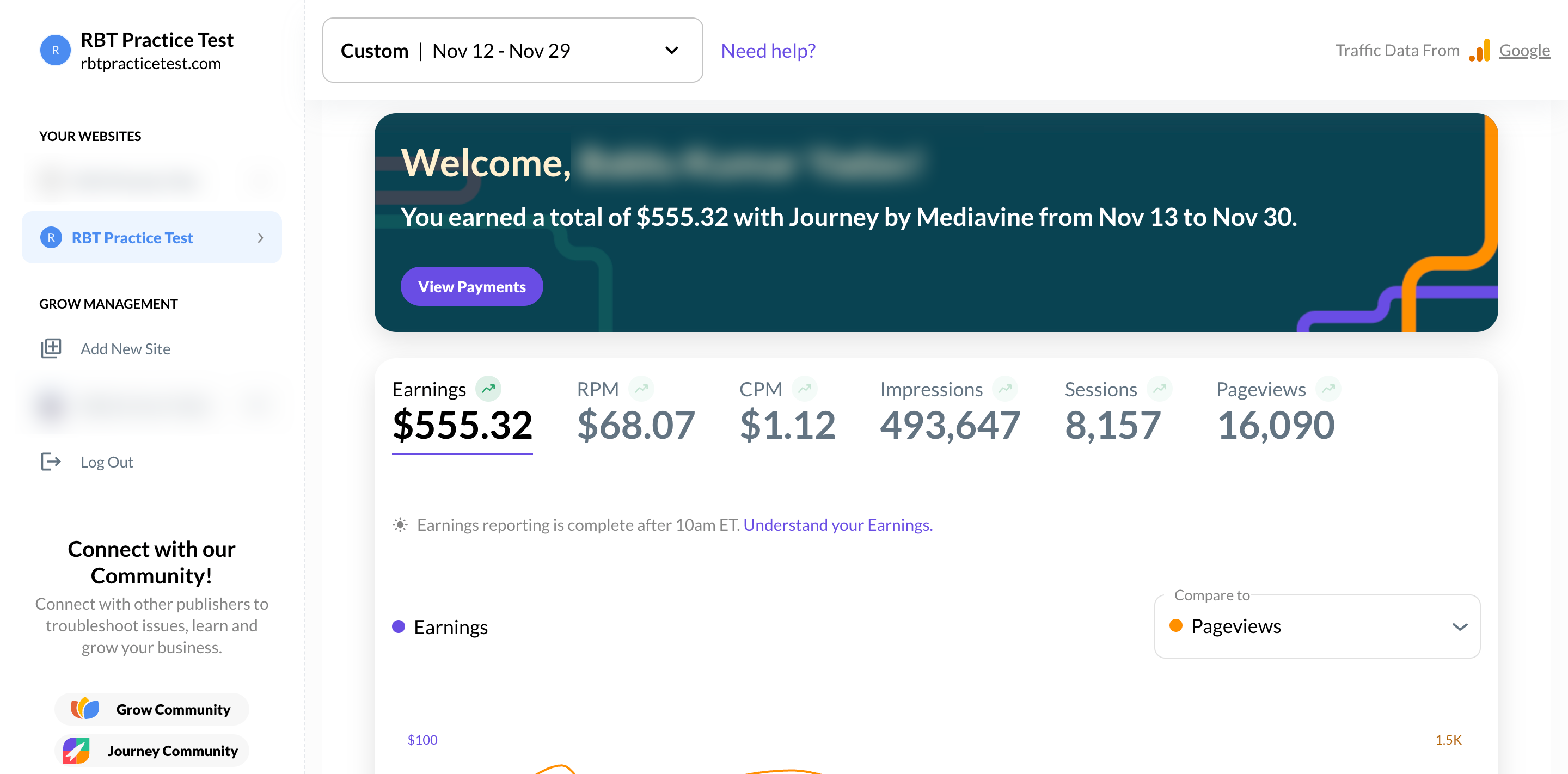Click the Add New Site icon
Viewport: 1568px width, 774px height.
click(51, 349)
